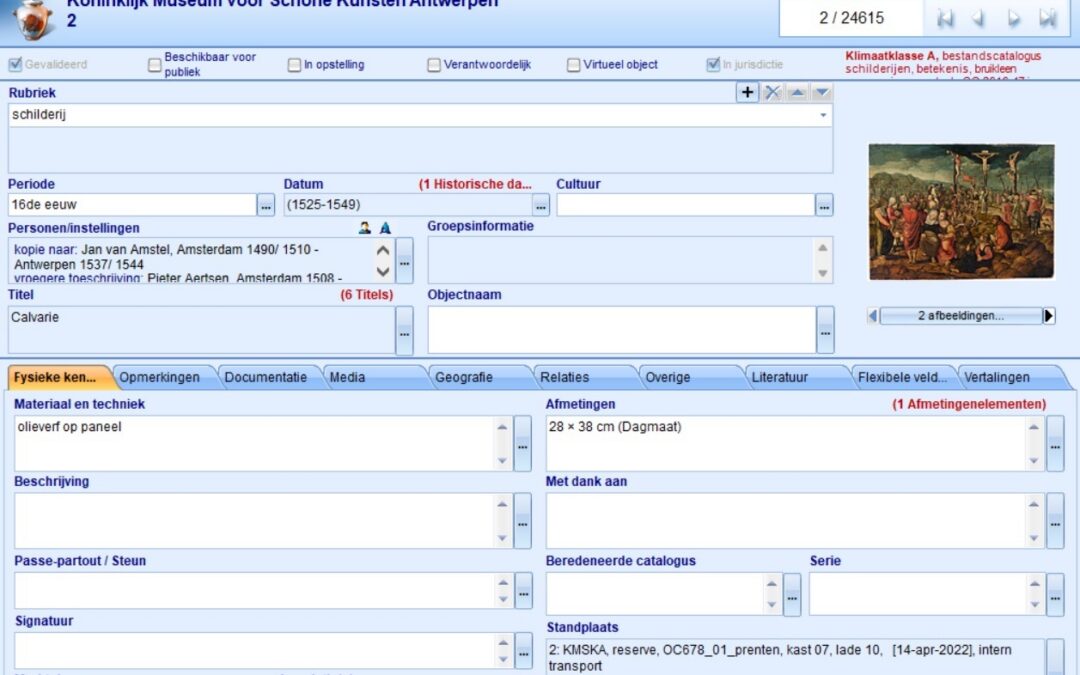Viewport: 1080px width, 675px height.
Task: Open Afmetingen ellipsis button
Action: 1055,444
